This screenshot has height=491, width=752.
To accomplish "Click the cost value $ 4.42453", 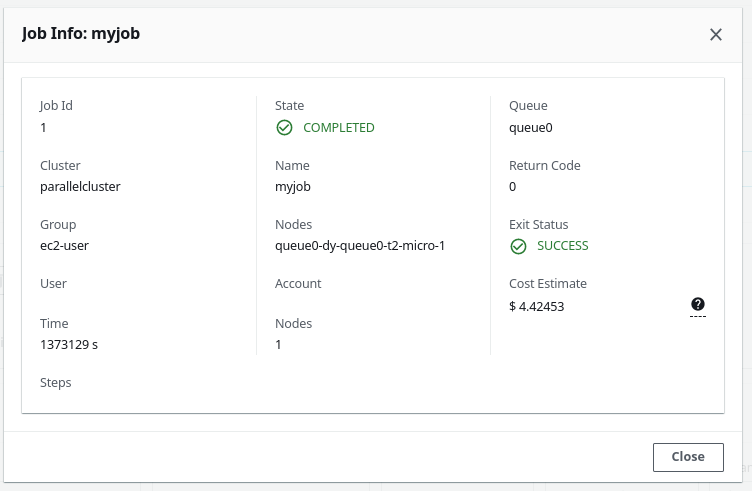I will pyautogui.click(x=537, y=306).
